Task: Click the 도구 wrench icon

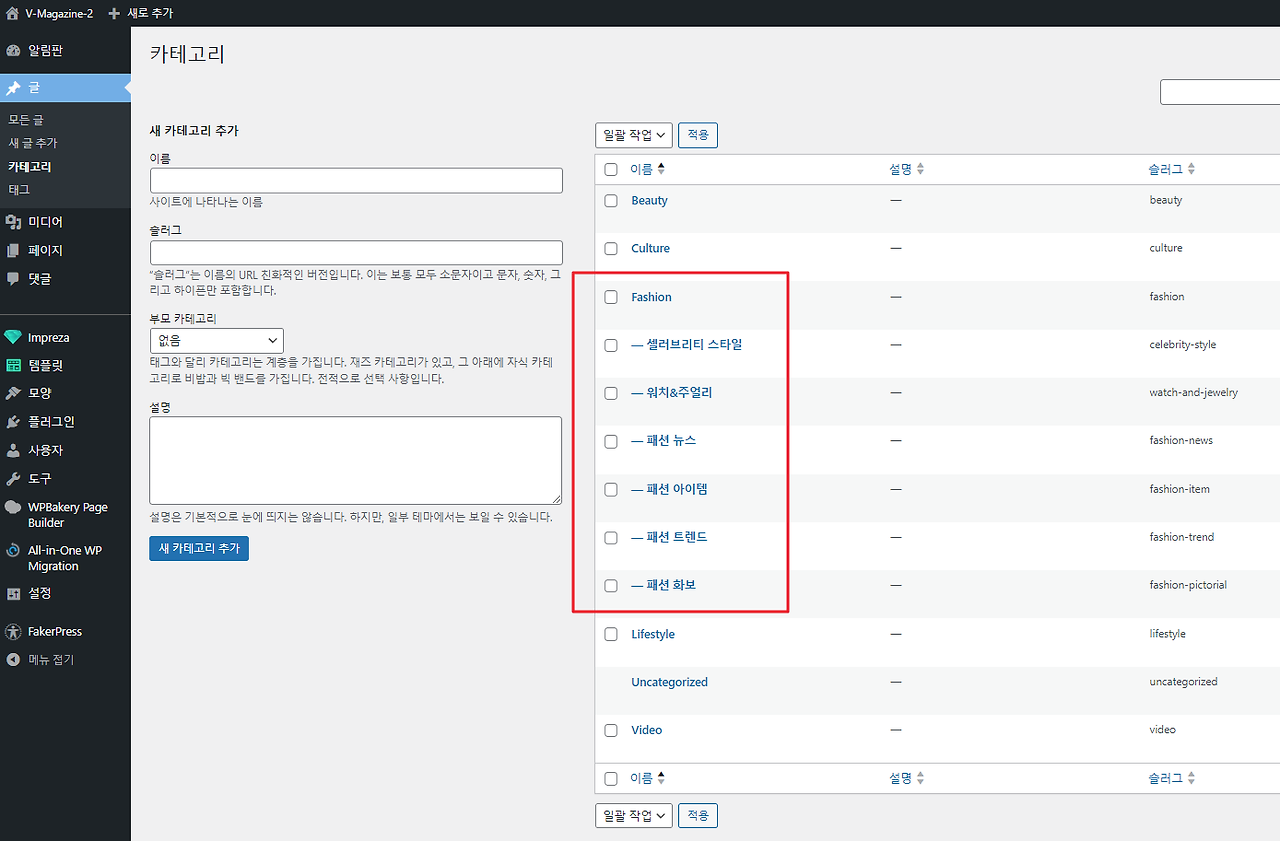Action: 13,479
